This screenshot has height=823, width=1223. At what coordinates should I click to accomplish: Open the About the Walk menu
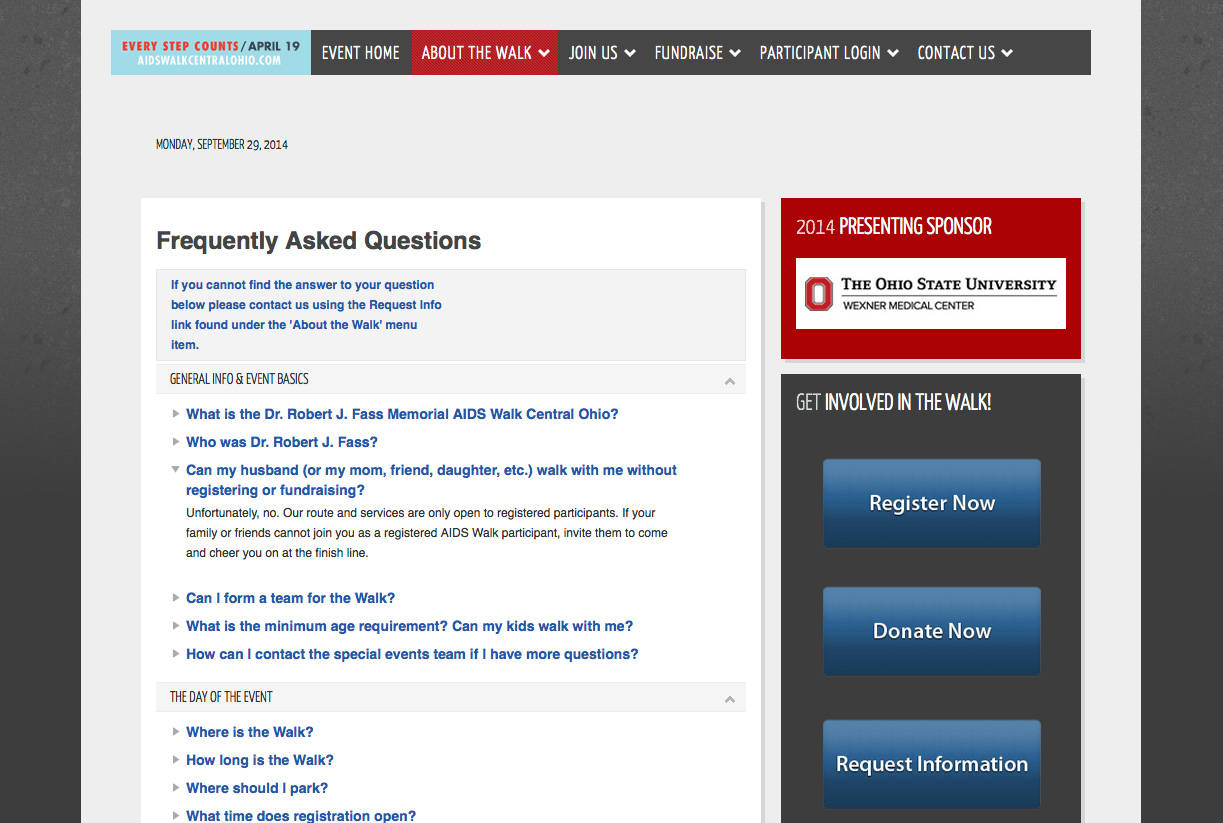click(484, 53)
